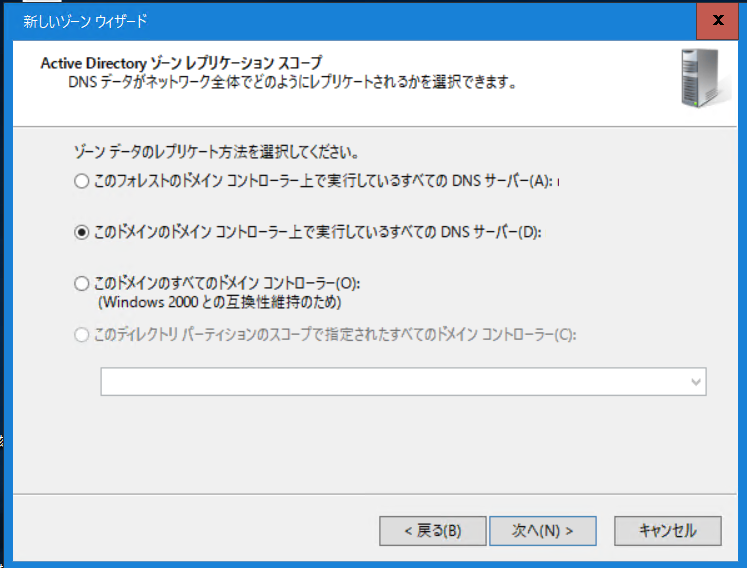This screenshot has height=568, width=747.
Task: Click the forest DNS サーバー(A) label text
Action: coord(323,181)
